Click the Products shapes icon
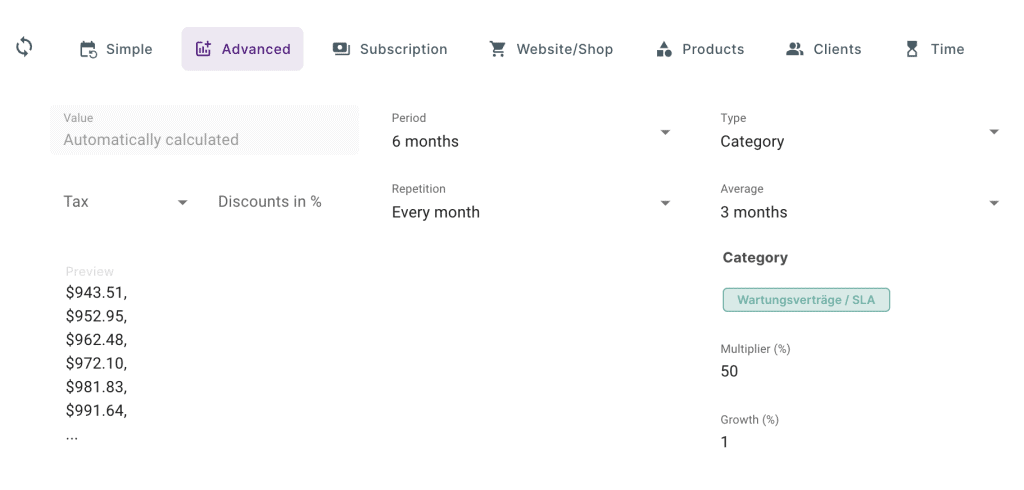The image size is (1024, 490). click(x=663, y=49)
